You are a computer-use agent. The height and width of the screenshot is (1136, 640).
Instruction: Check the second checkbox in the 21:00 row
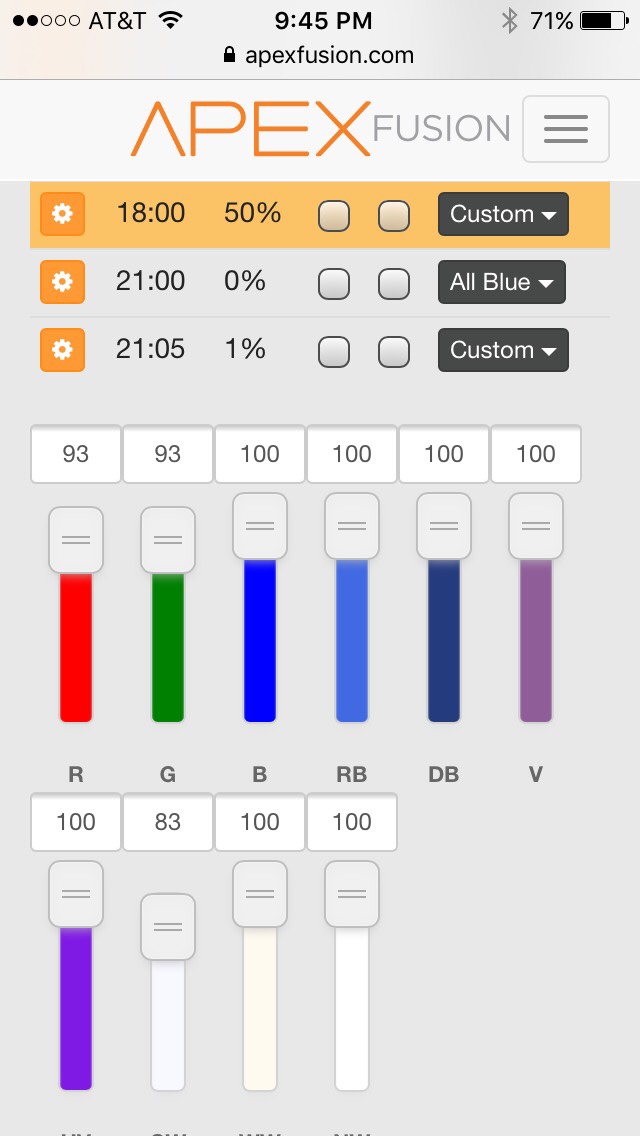click(394, 283)
